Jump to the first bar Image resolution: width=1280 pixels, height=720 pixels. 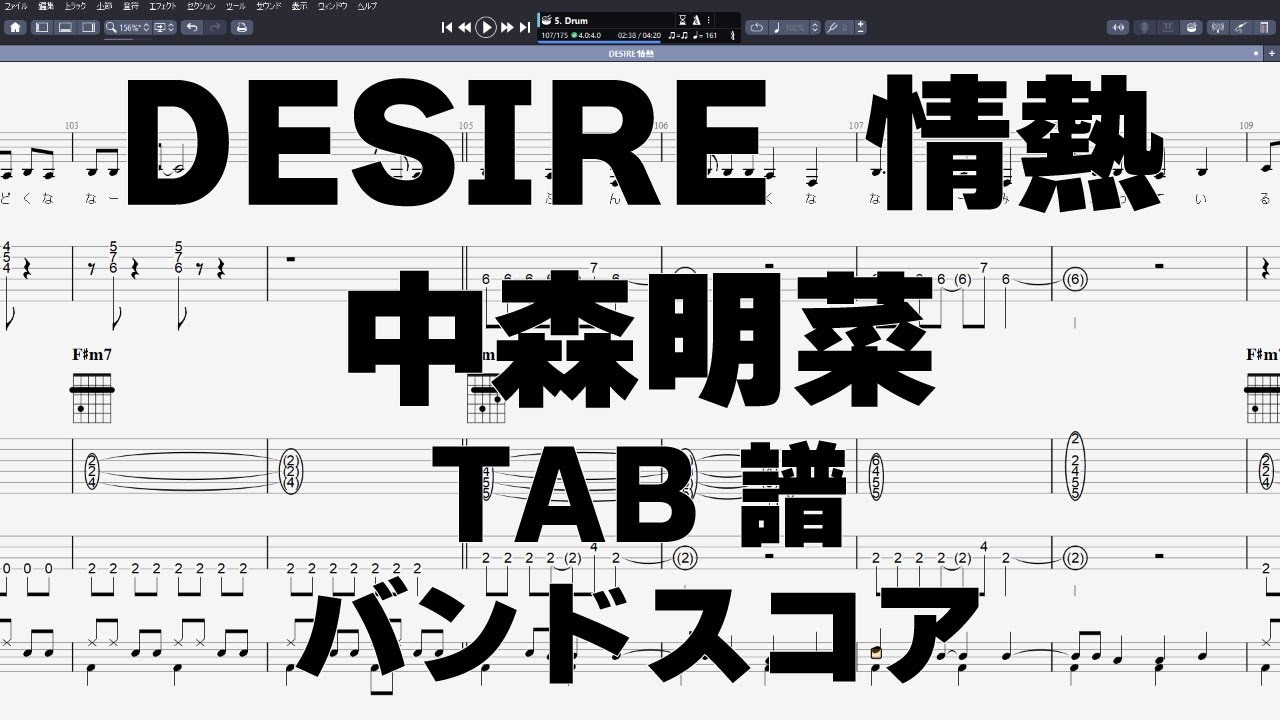(447, 28)
